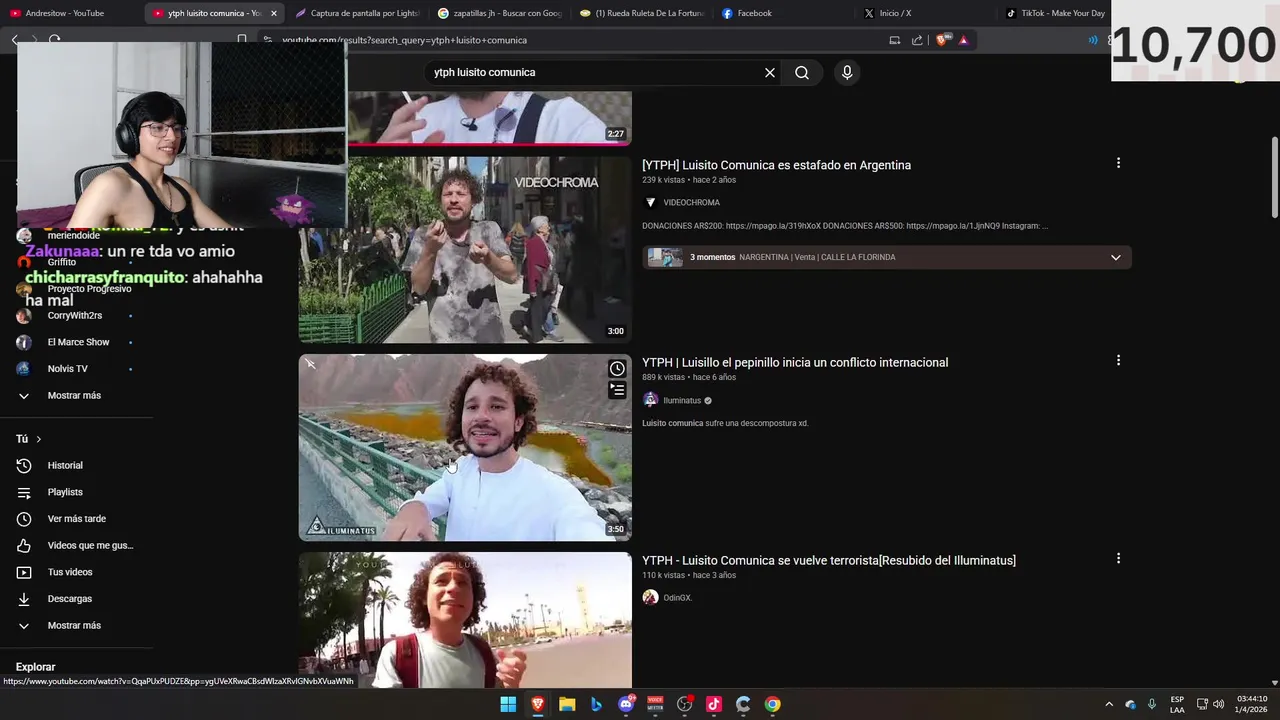Open the Tú section chevron
The image size is (1280, 720).
39,439
